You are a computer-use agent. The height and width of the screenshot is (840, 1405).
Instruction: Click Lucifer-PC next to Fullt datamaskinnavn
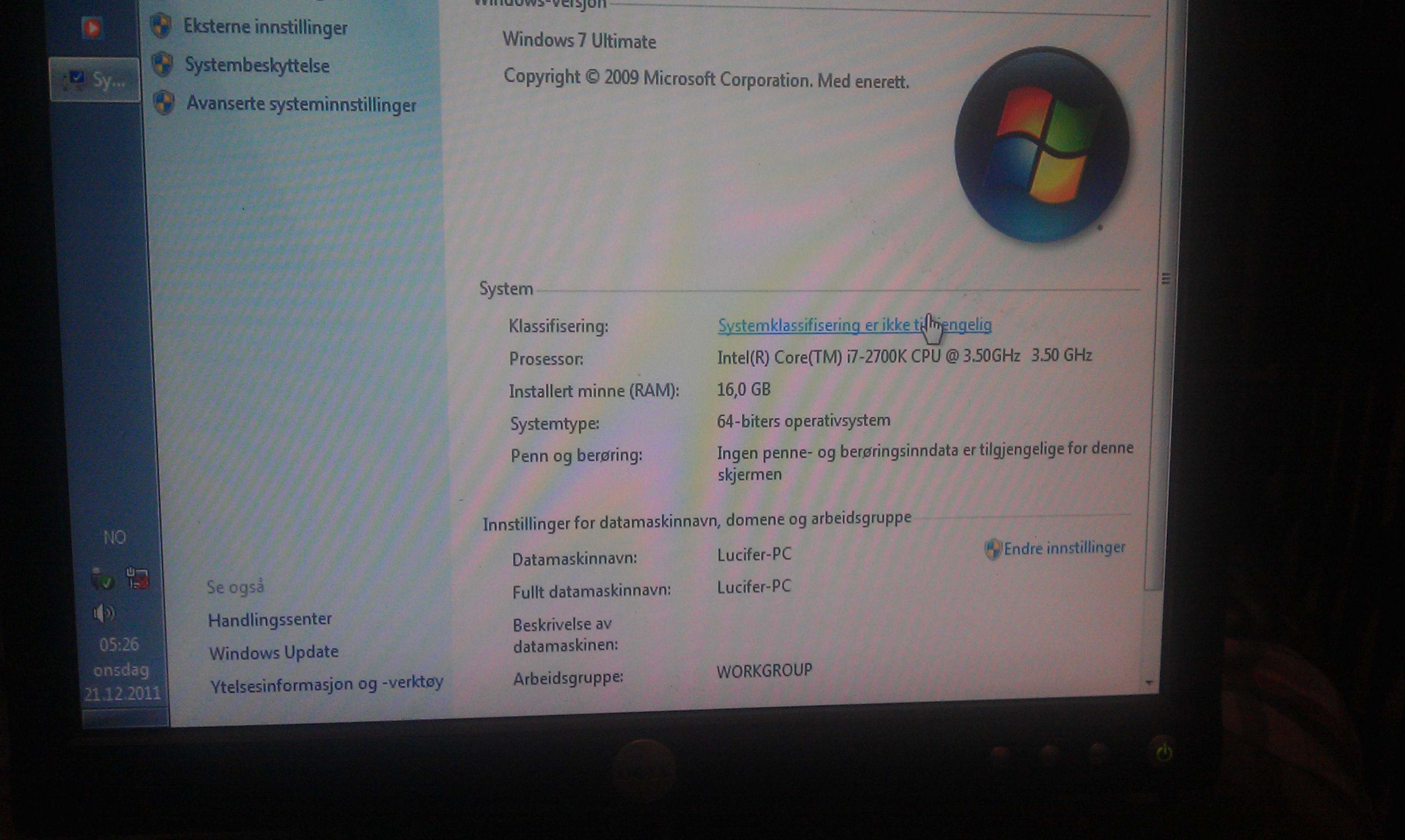tap(754, 587)
